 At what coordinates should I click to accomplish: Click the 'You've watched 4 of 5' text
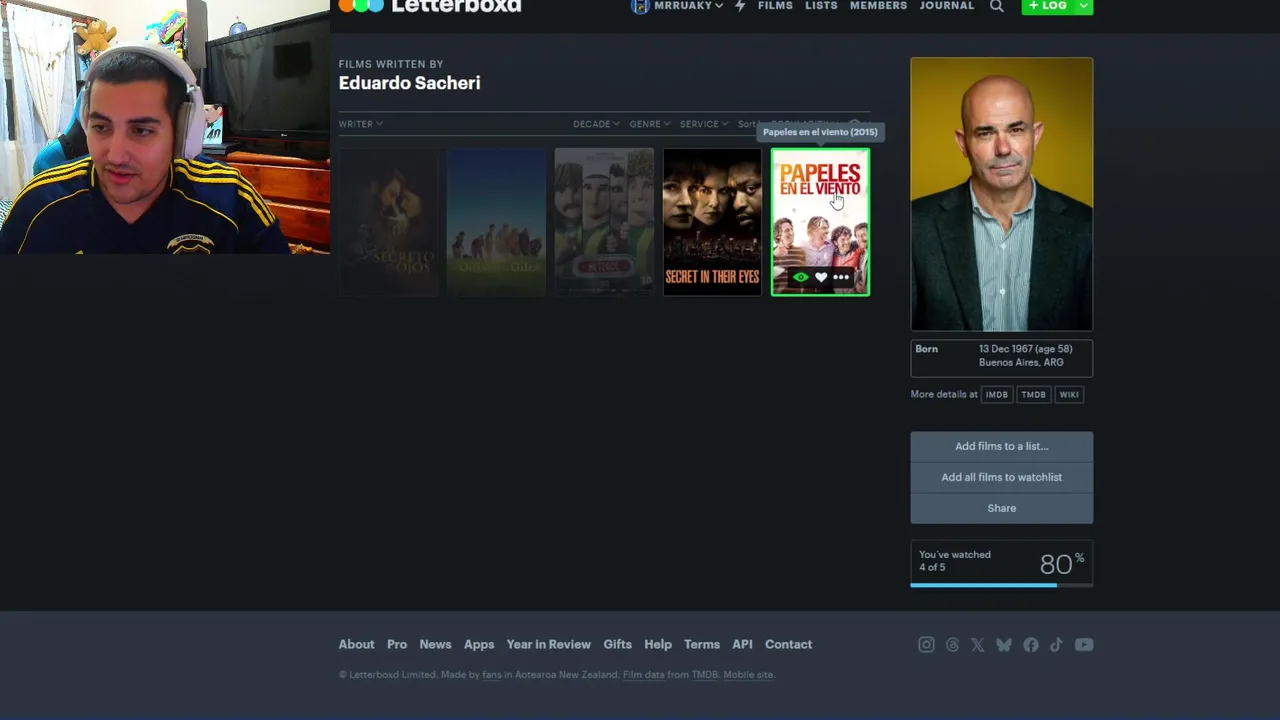[955, 561]
